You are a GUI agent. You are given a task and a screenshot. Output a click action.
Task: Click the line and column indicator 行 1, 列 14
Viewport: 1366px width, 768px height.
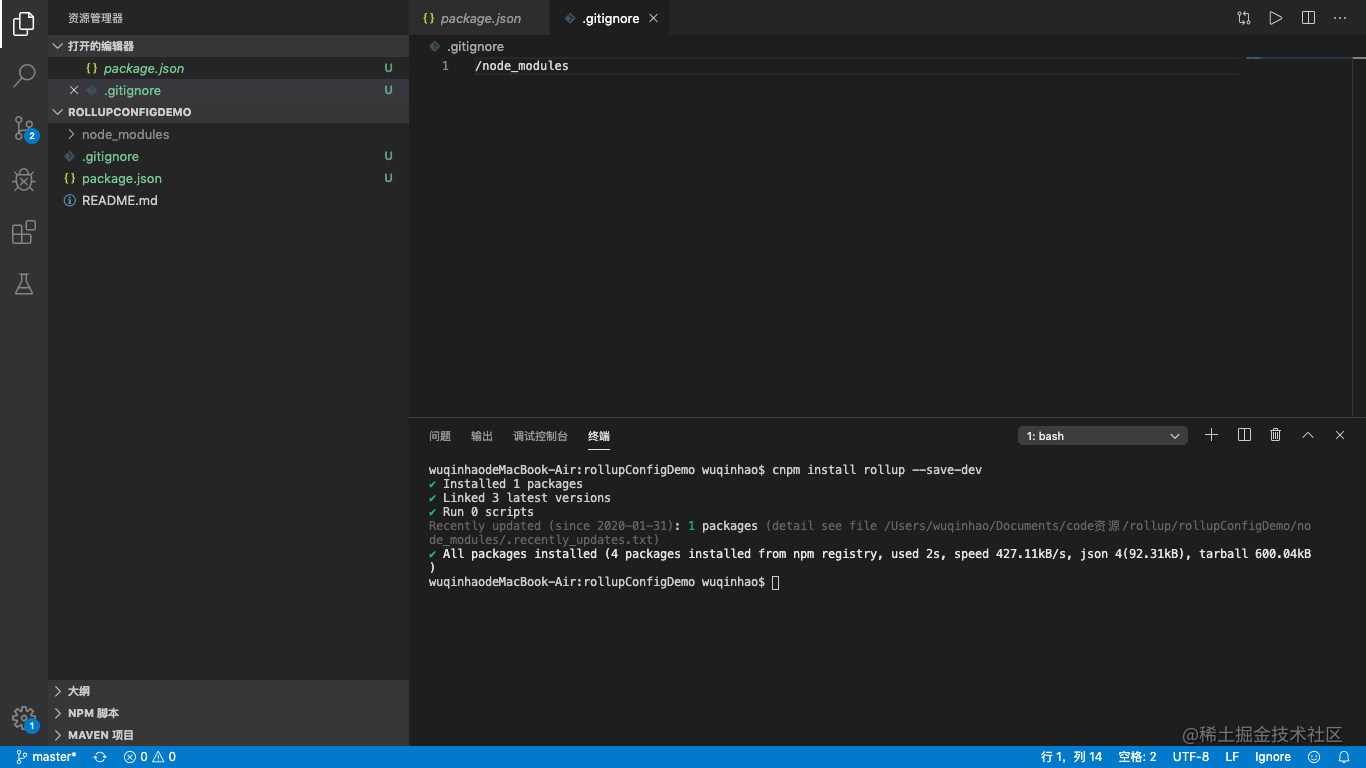click(1071, 757)
